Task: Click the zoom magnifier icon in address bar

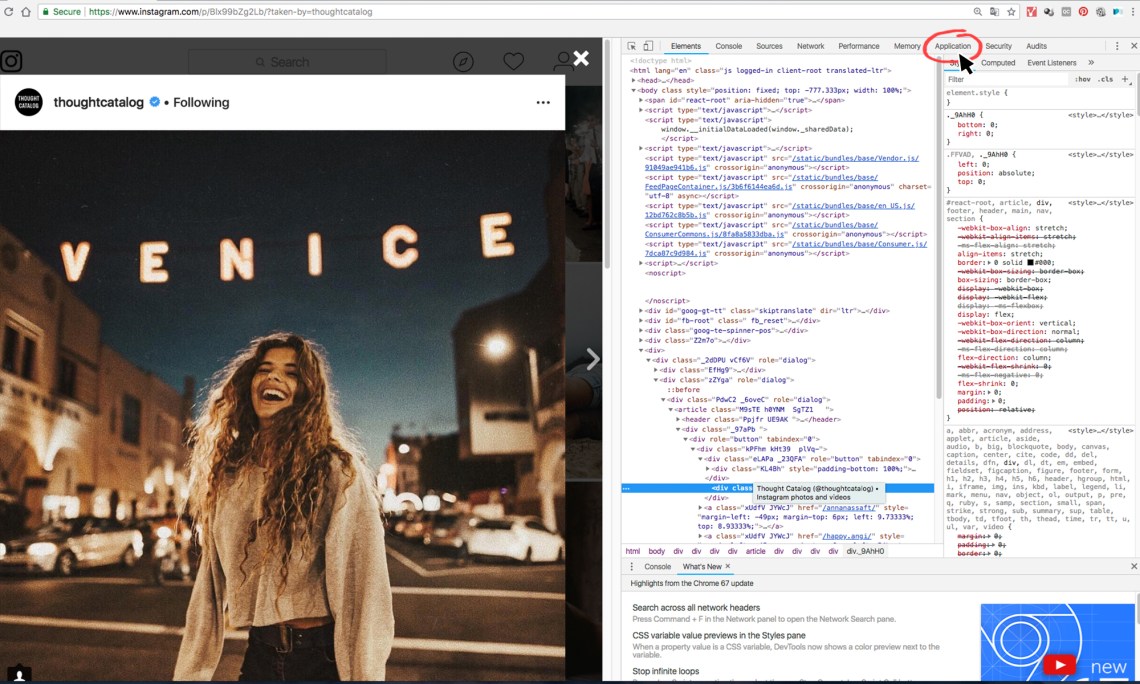Action: coord(978,12)
